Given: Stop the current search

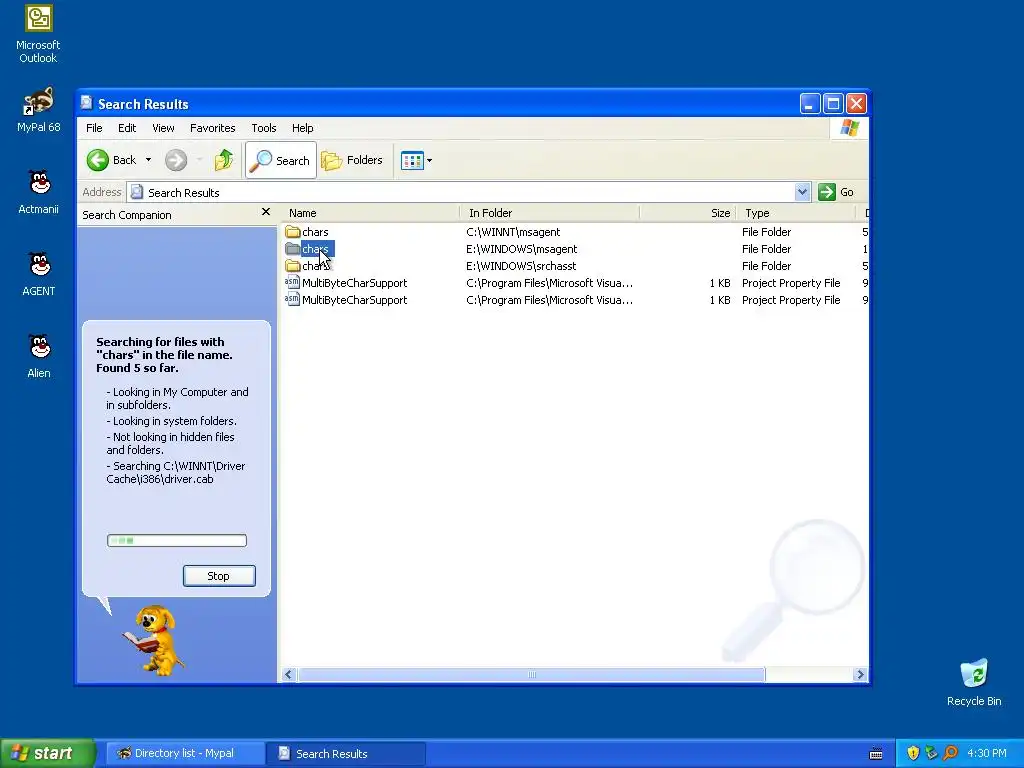Looking at the screenshot, I should click(219, 576).
